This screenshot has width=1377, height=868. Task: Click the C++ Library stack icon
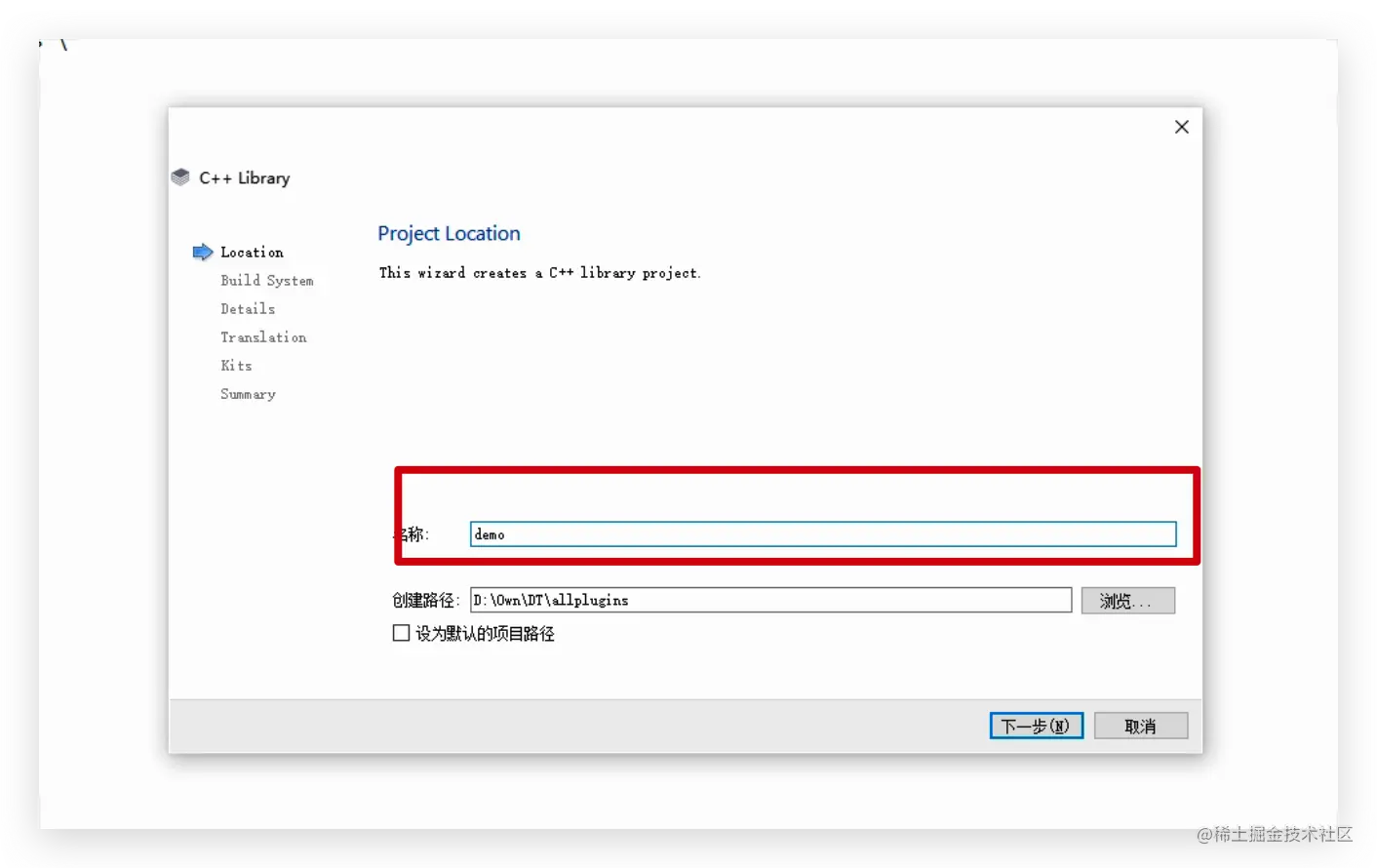tap(180, 178)
